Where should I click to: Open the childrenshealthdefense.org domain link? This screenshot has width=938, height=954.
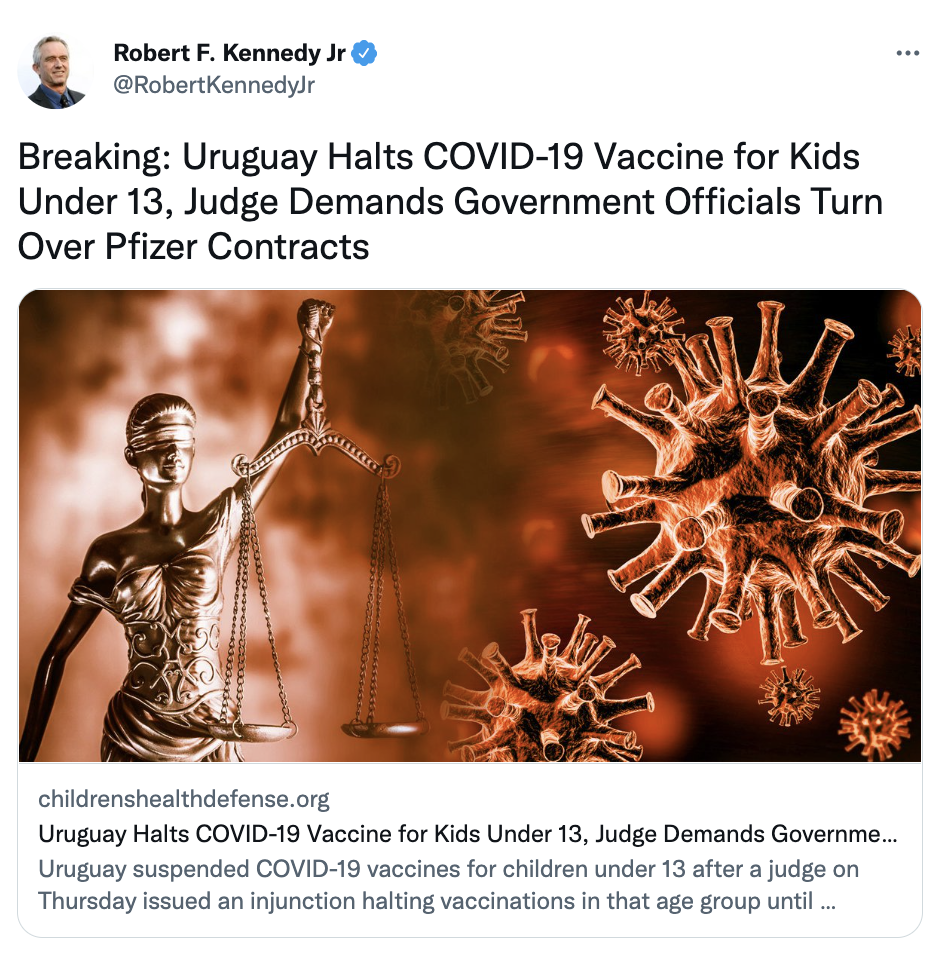click(184, 799)
